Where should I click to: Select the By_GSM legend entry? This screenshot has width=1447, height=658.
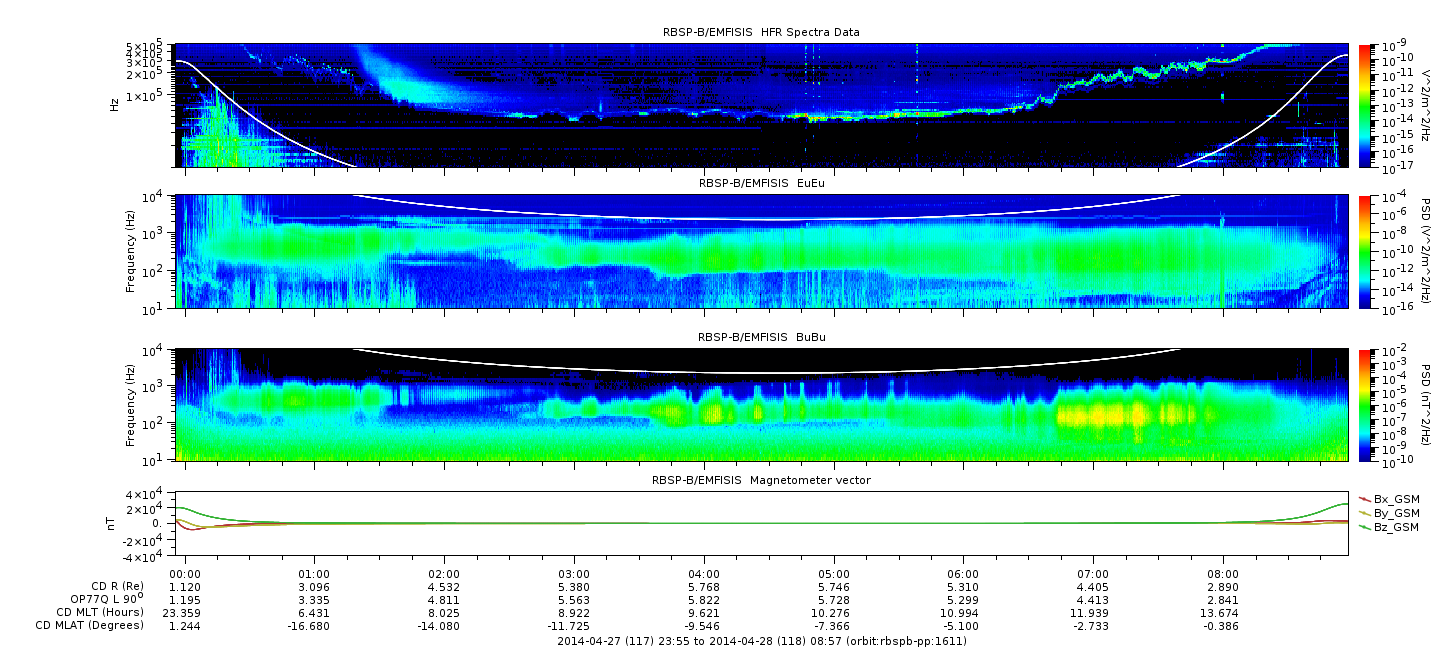1388,513
